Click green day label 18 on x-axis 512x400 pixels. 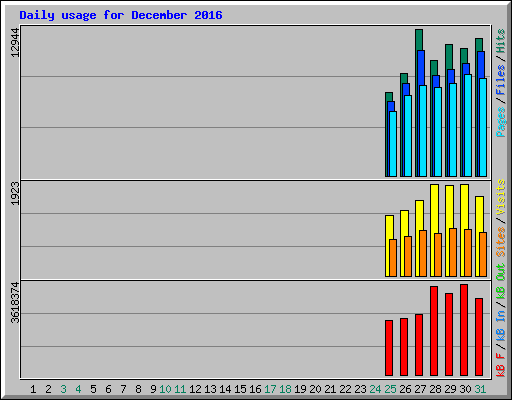[285, 389]
